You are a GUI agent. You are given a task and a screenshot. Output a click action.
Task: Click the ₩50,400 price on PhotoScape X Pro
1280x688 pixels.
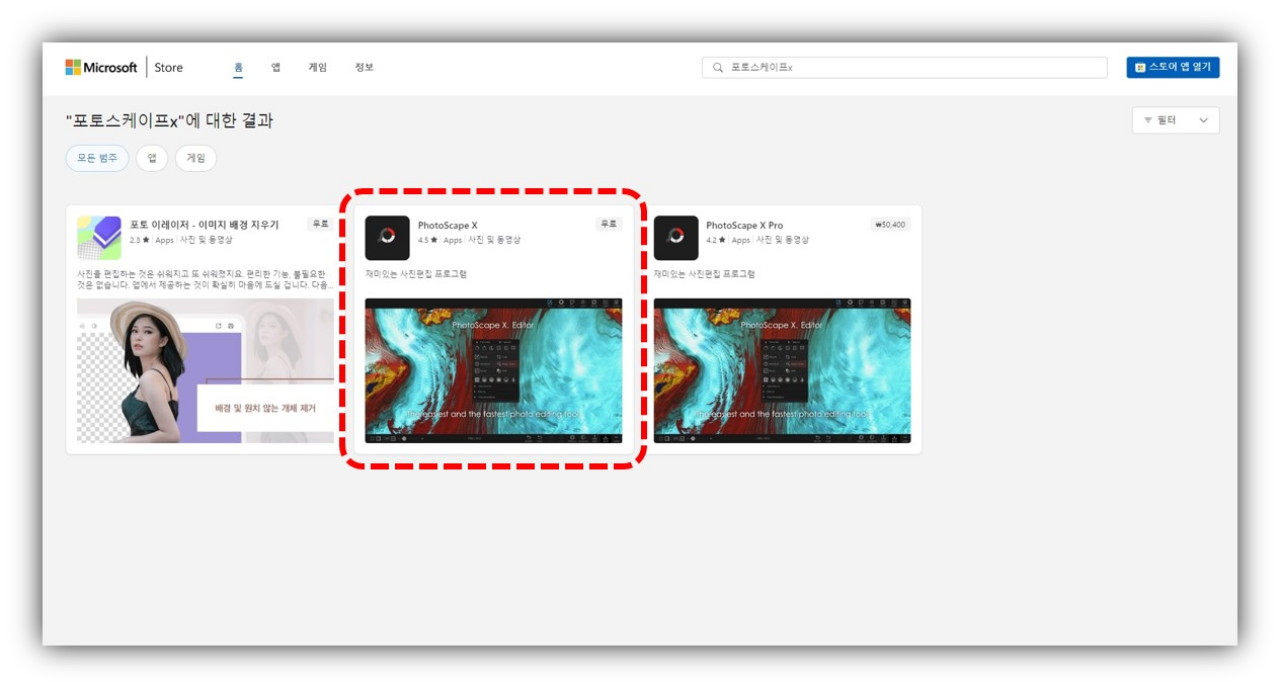pos(890,225)
